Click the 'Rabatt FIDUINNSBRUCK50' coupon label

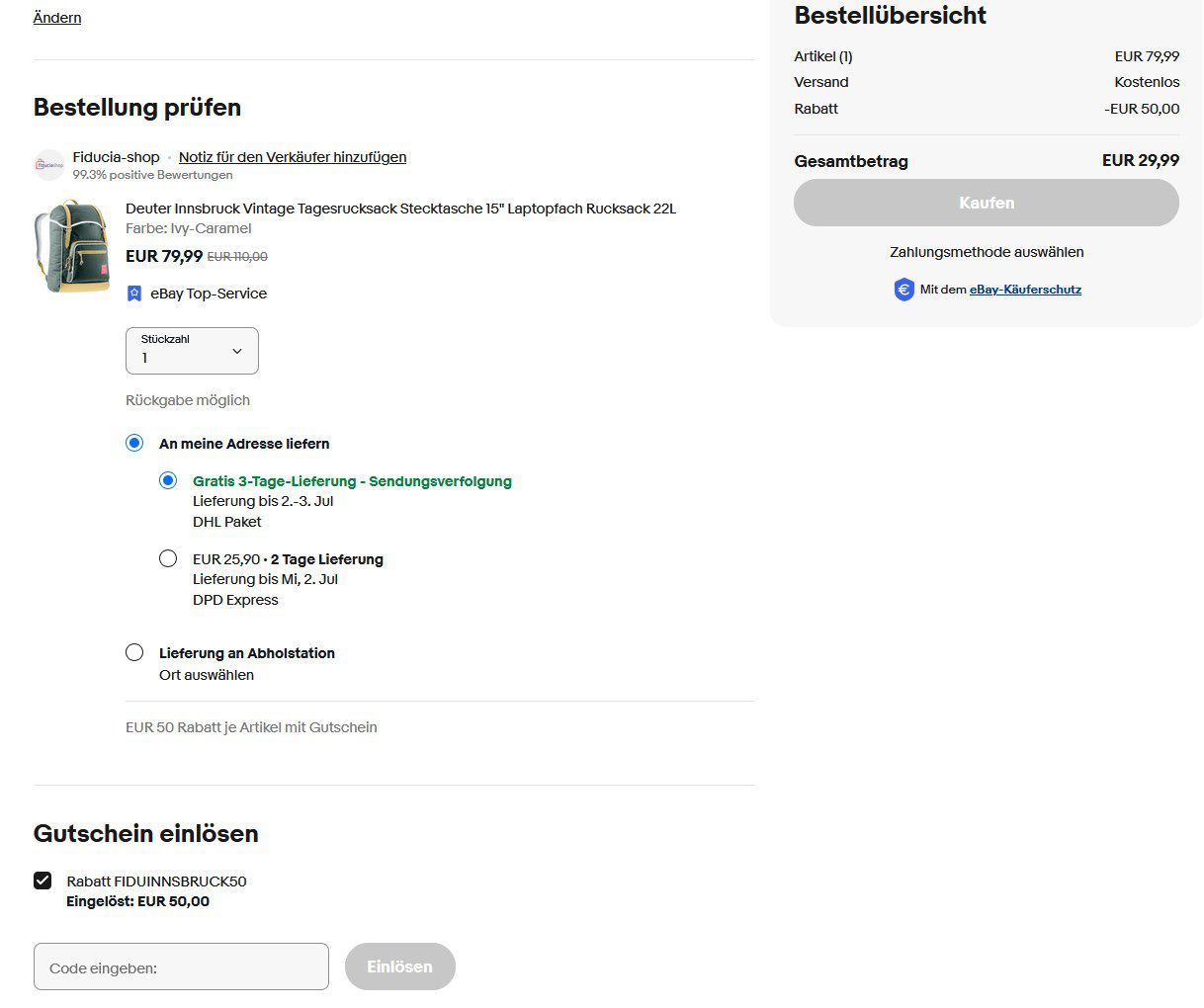pos(156,882)
